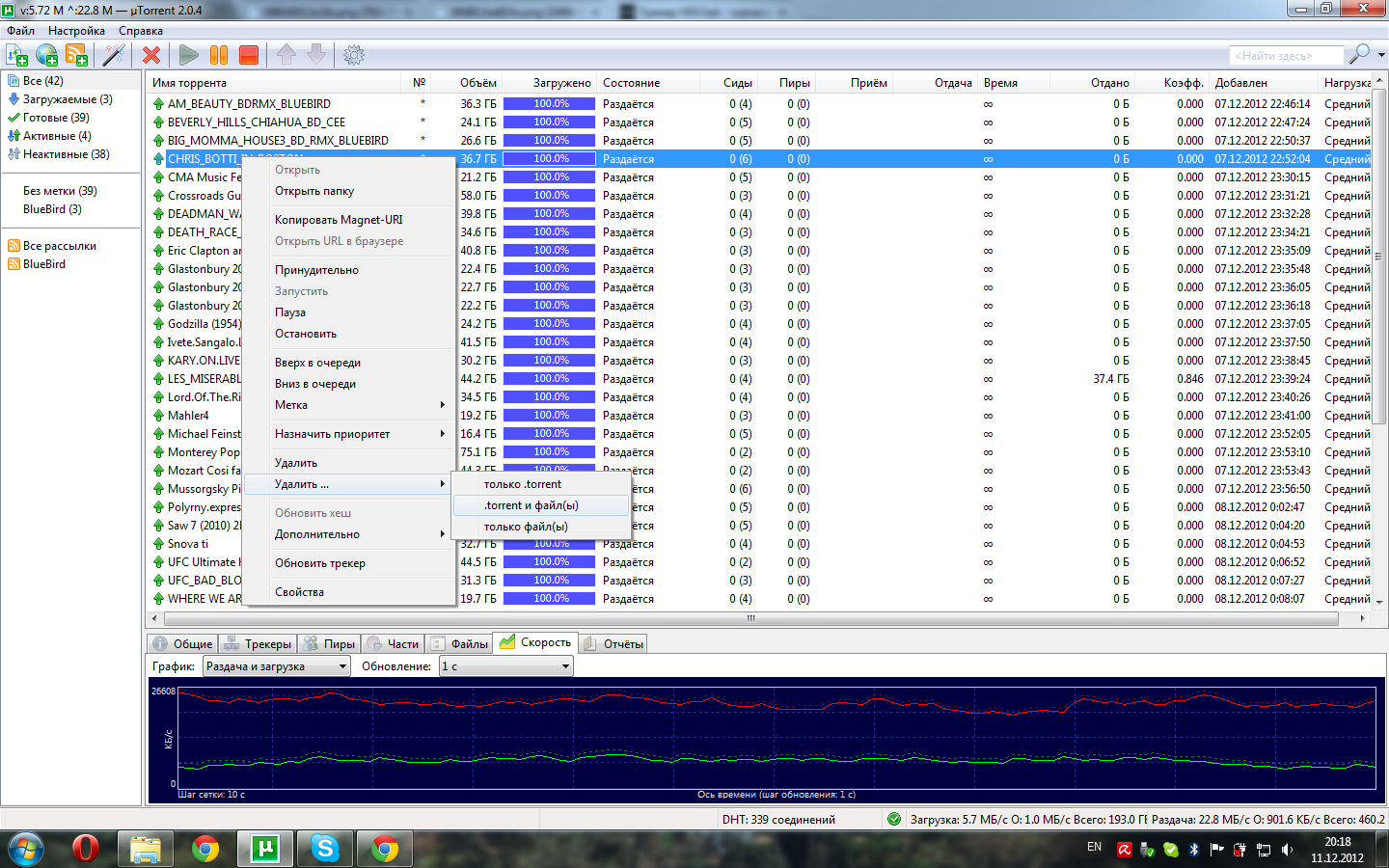Choose 'Копировать Magnet-URI' in context menu
The height and width of the screenshot is (868, 1389).
click(x=348, y=220)
